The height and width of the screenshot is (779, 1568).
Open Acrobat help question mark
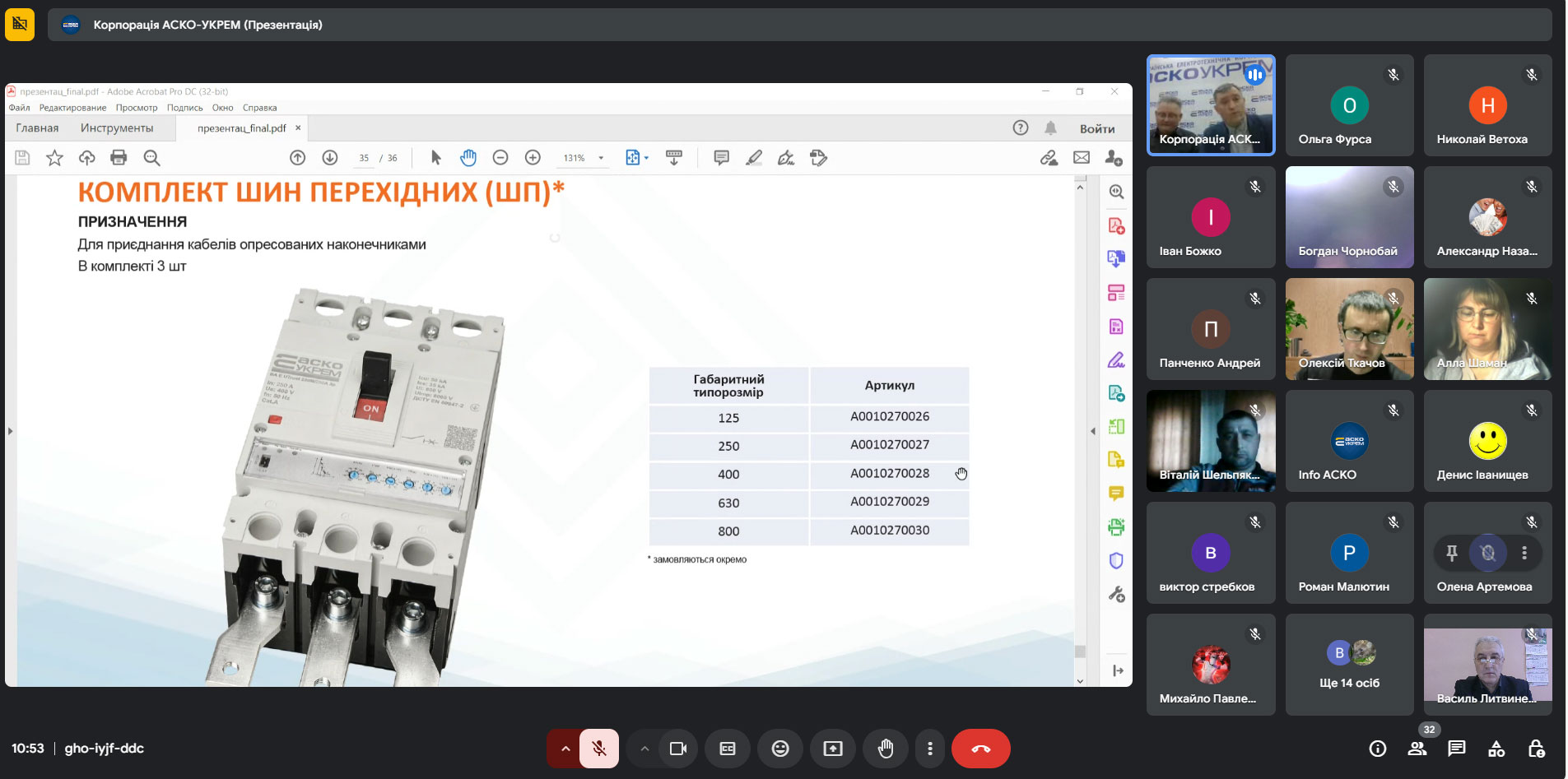(1021, 128)
